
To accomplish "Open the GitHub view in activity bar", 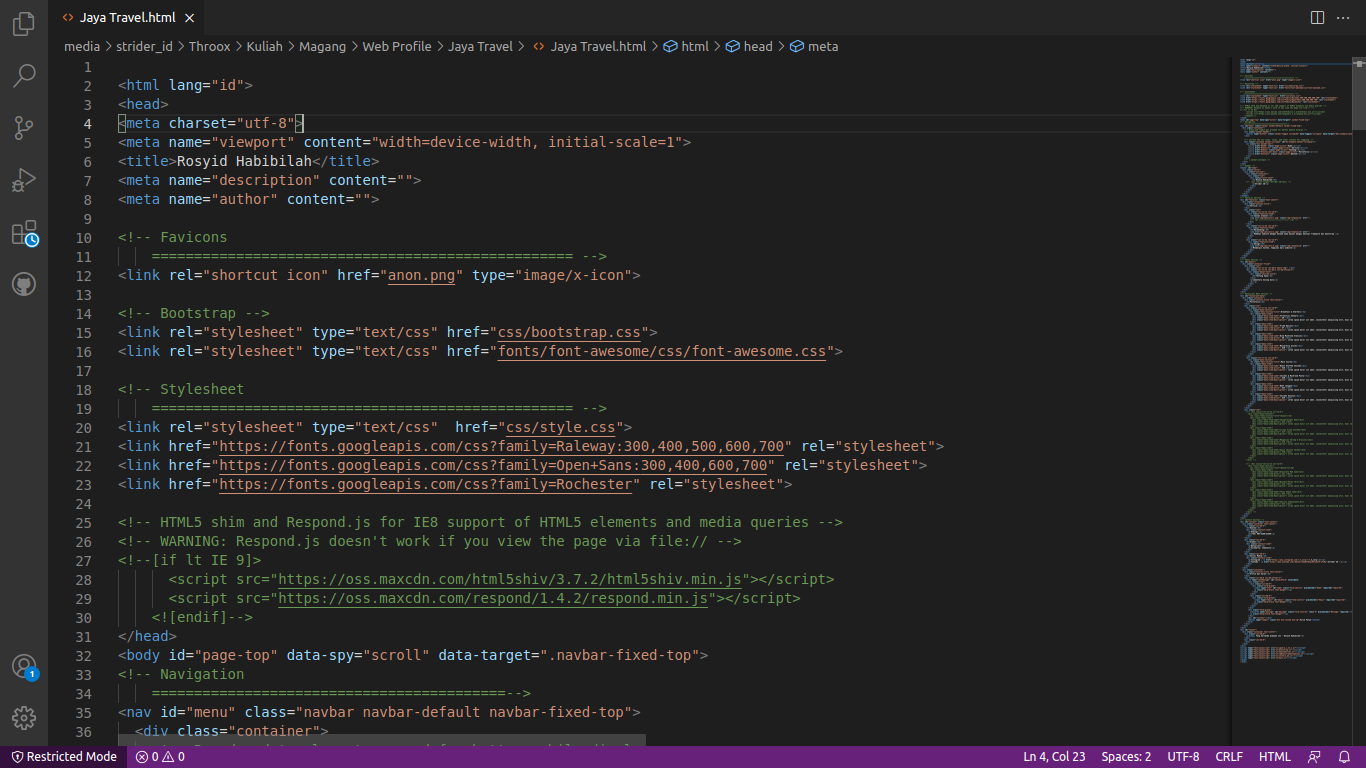I will (24, 285).
